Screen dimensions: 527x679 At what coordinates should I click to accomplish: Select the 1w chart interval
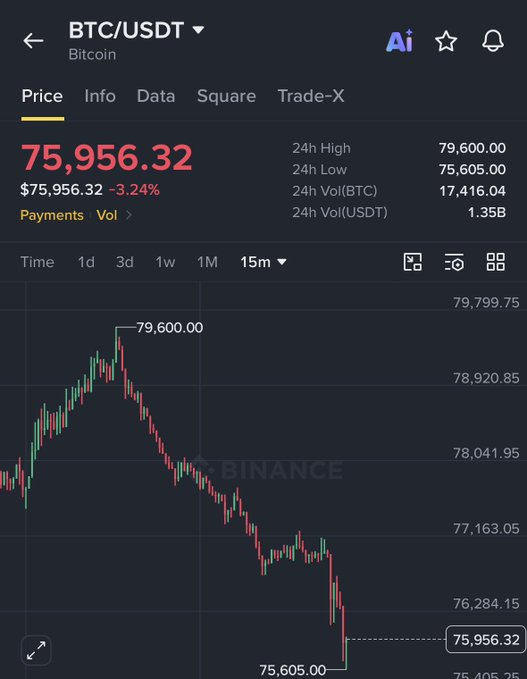[x=165, y=262]
